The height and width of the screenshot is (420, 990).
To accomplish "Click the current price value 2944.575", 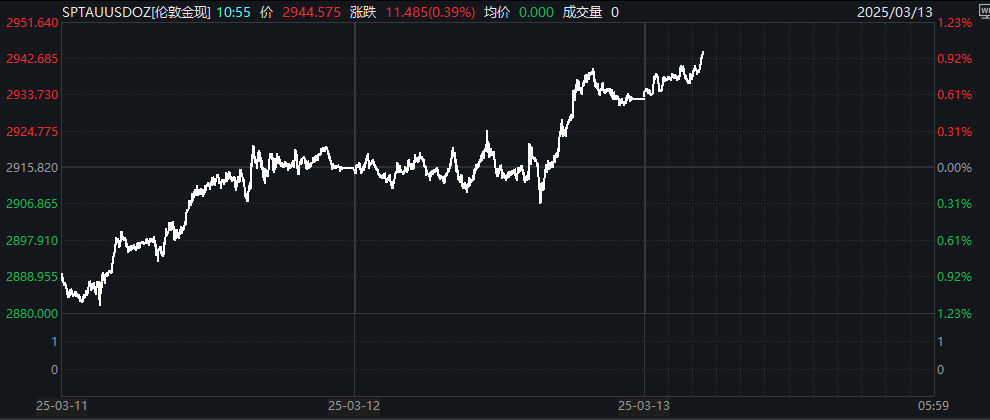I will click(x=311, y=12).
